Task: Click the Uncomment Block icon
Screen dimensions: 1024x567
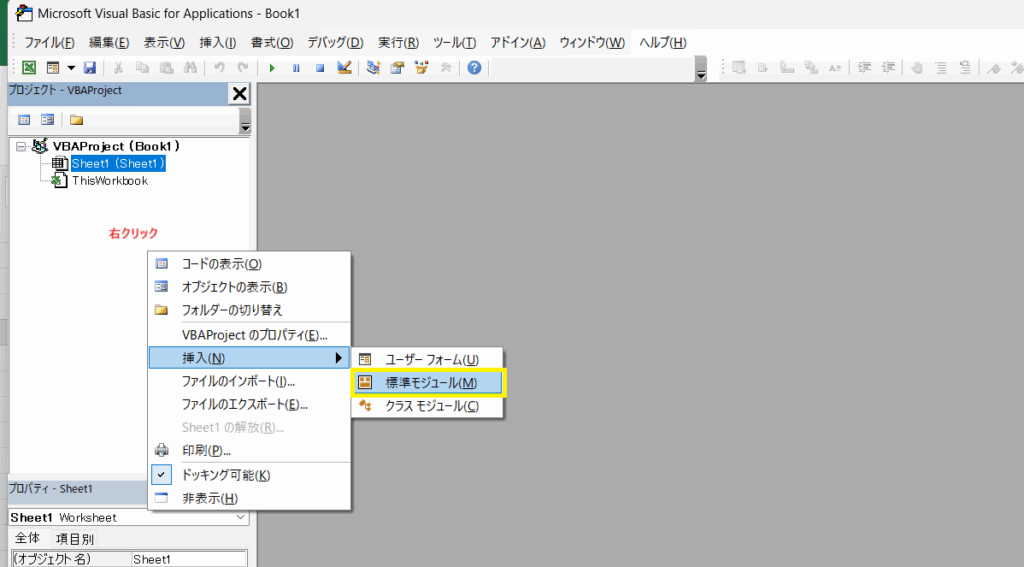Action: 965,67
